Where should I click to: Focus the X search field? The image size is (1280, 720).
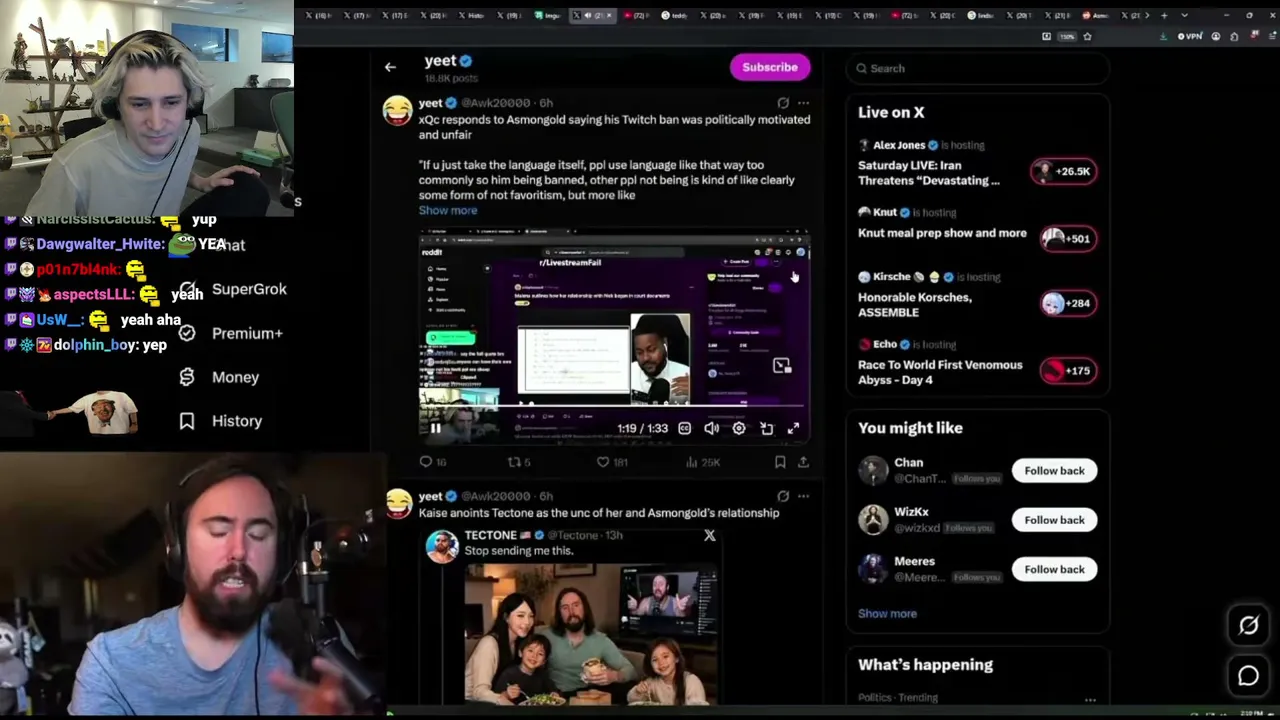[978, 68]
